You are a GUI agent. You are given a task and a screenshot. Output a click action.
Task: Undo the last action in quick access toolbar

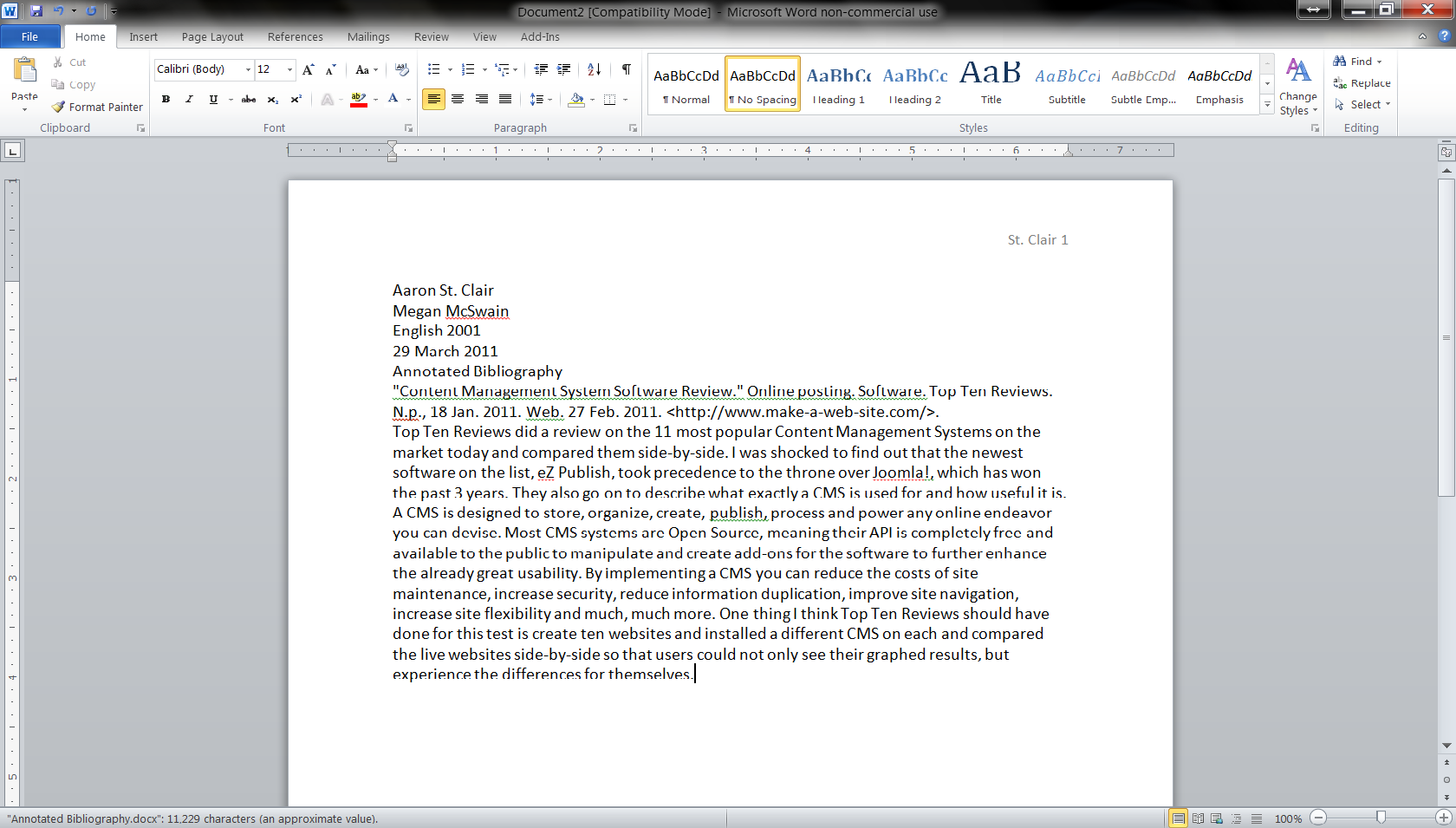pos(58,11)
